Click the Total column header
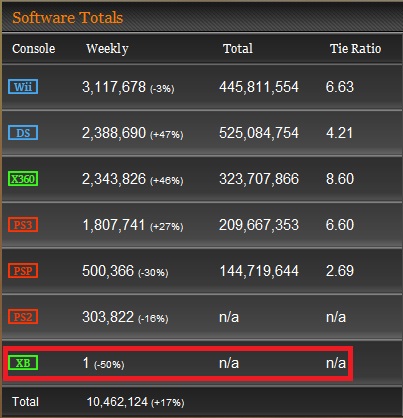This screenshot has width=403, height=418. pyautogui.click(x=238, y=49)
